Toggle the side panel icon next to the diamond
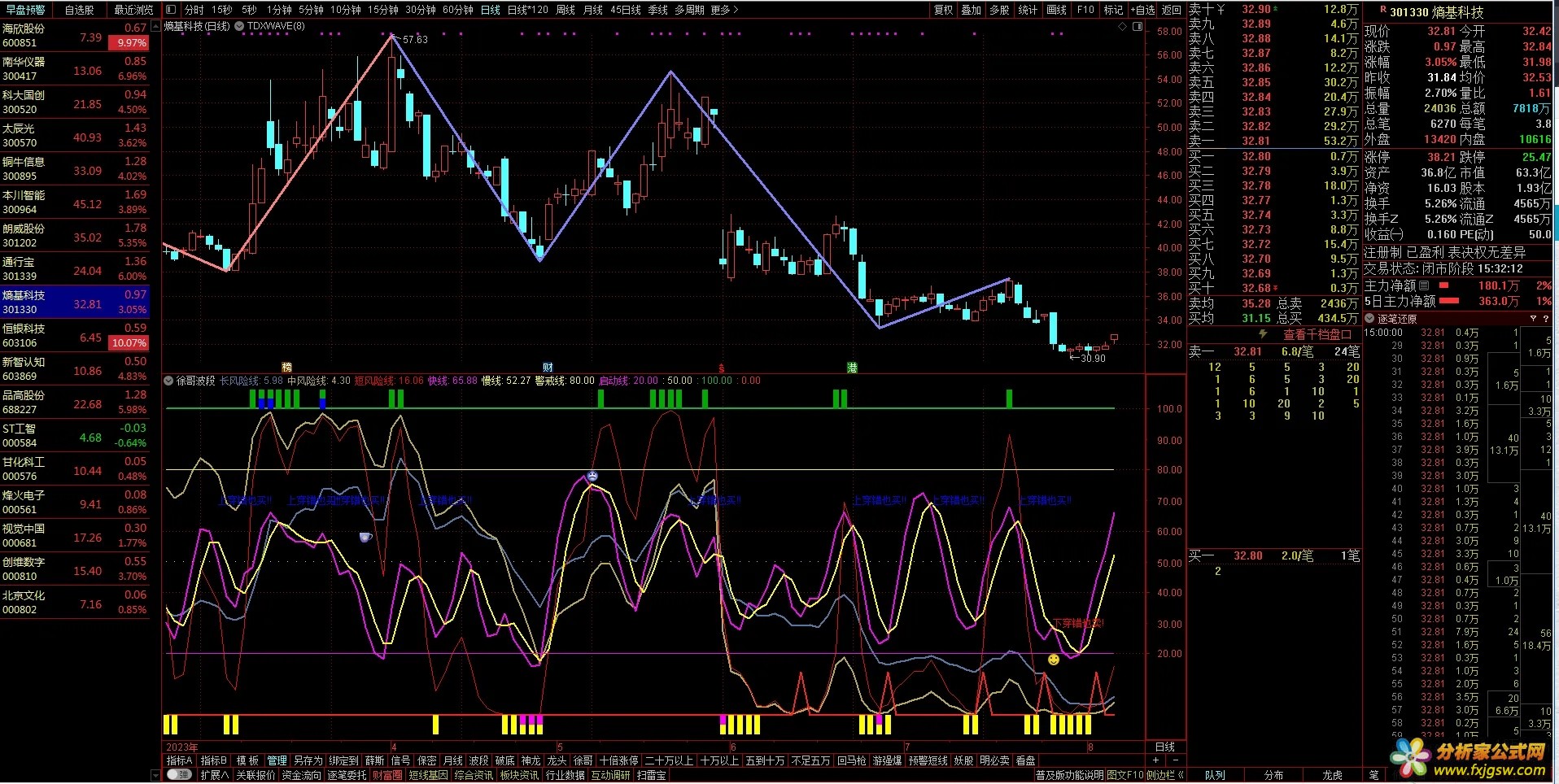This screenshot has width=1559, height=784. click(1138, 26)
